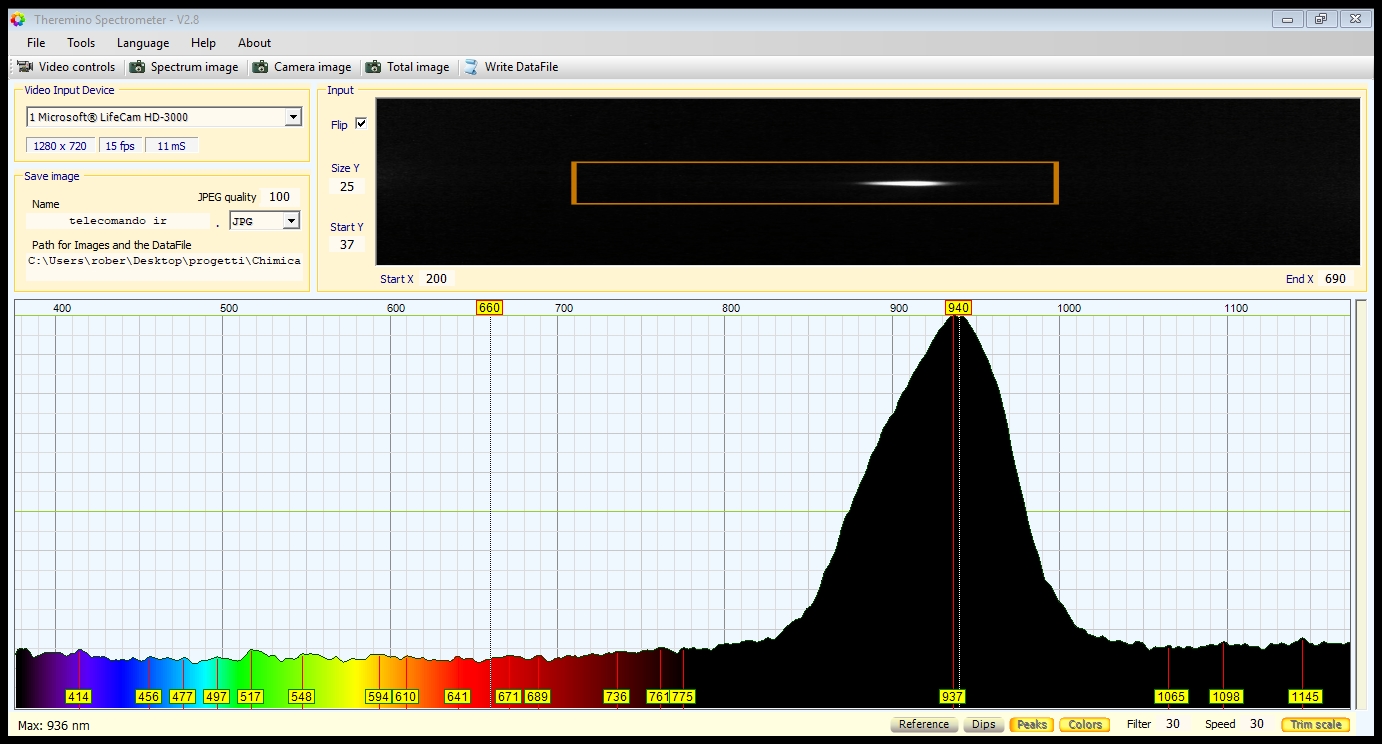This screenshot has height=744, width=1382.
Task: Click the Write DataFile icon
Action: tap(471, 67)
